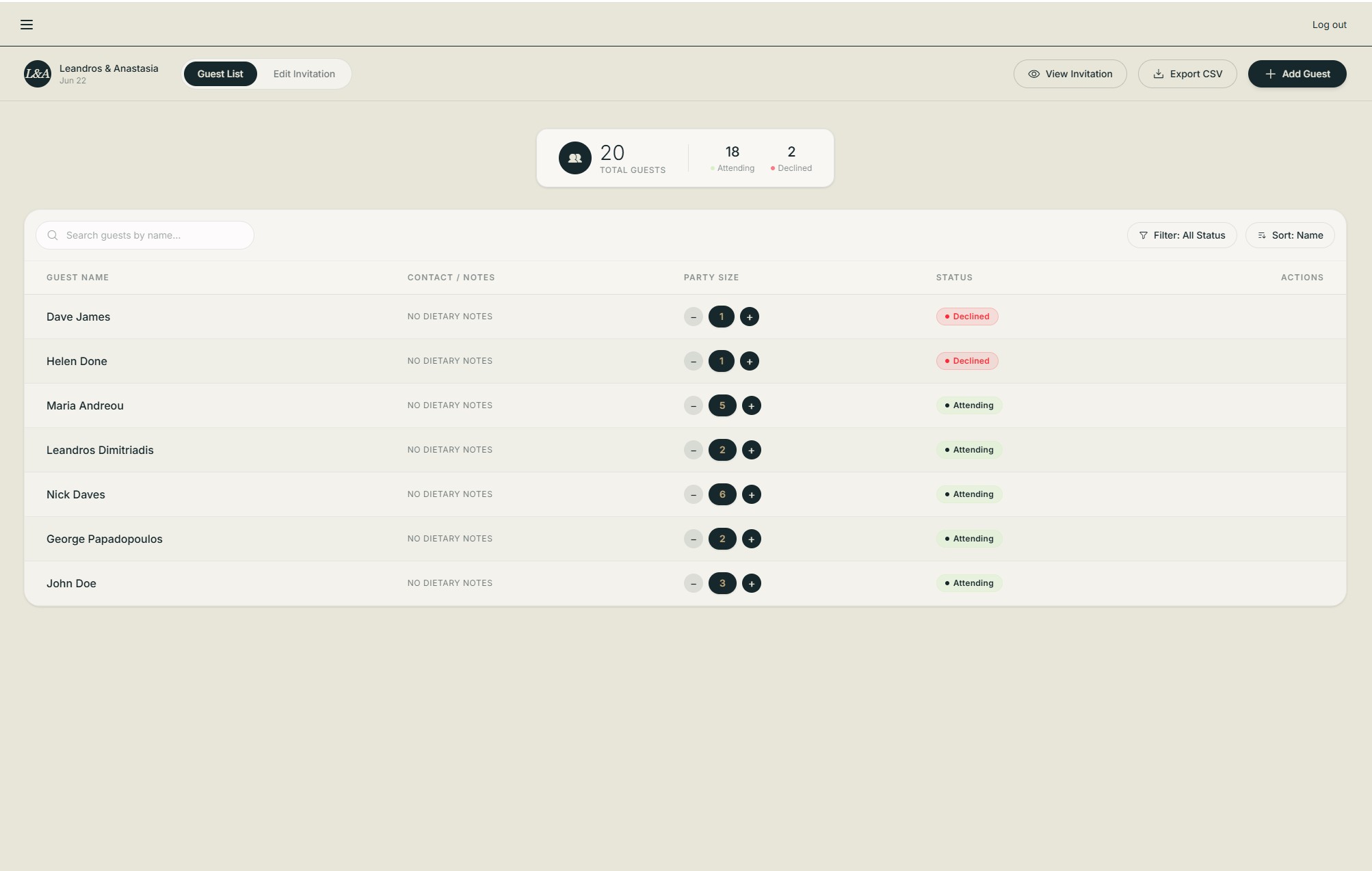The width and height of the screenshot is (1372, 871).
Task: Switch to the Edit Invitation tab
Action: (304, 74)
